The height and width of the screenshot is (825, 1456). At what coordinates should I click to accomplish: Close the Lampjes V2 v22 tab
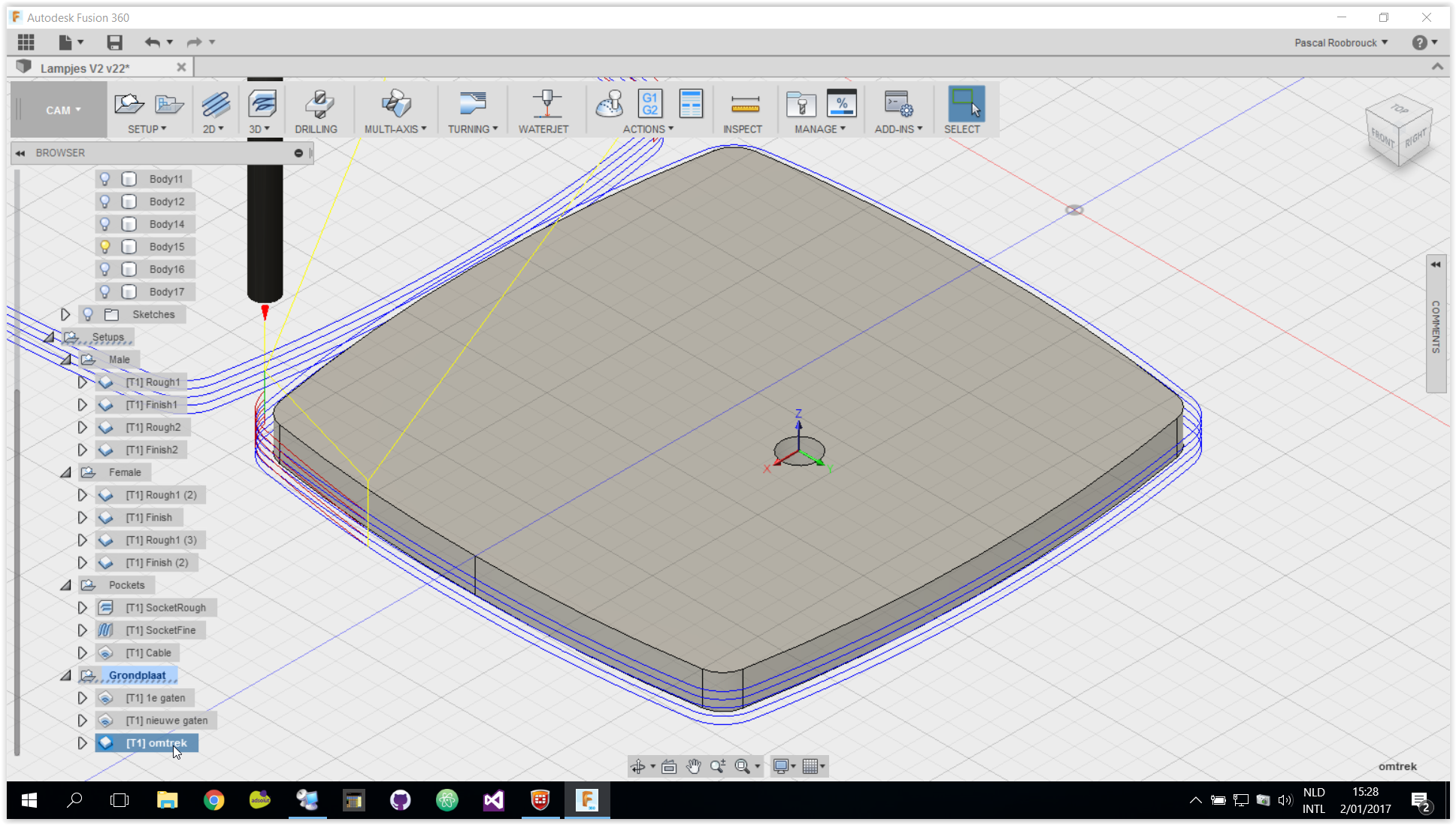(181, 67)
